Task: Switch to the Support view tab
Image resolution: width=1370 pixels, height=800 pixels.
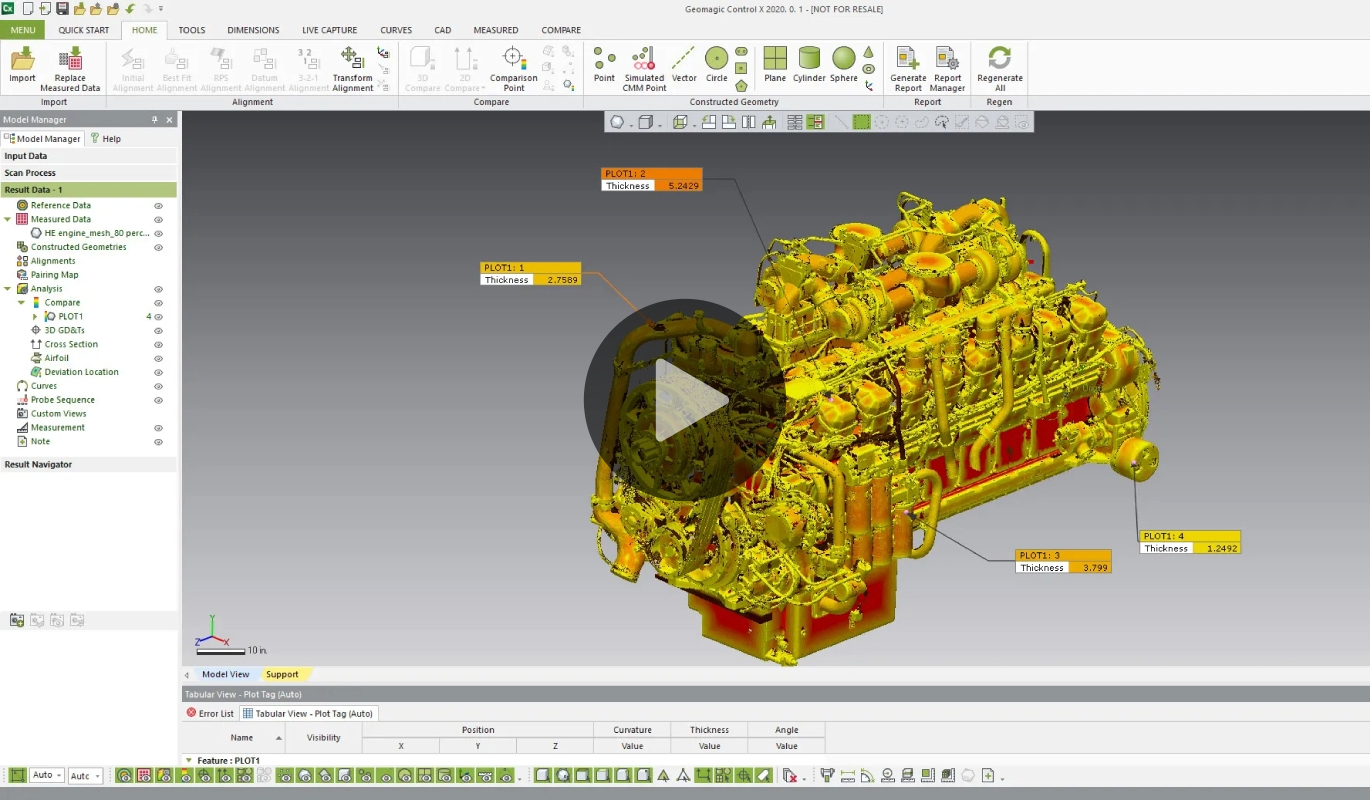Action: 282,674
